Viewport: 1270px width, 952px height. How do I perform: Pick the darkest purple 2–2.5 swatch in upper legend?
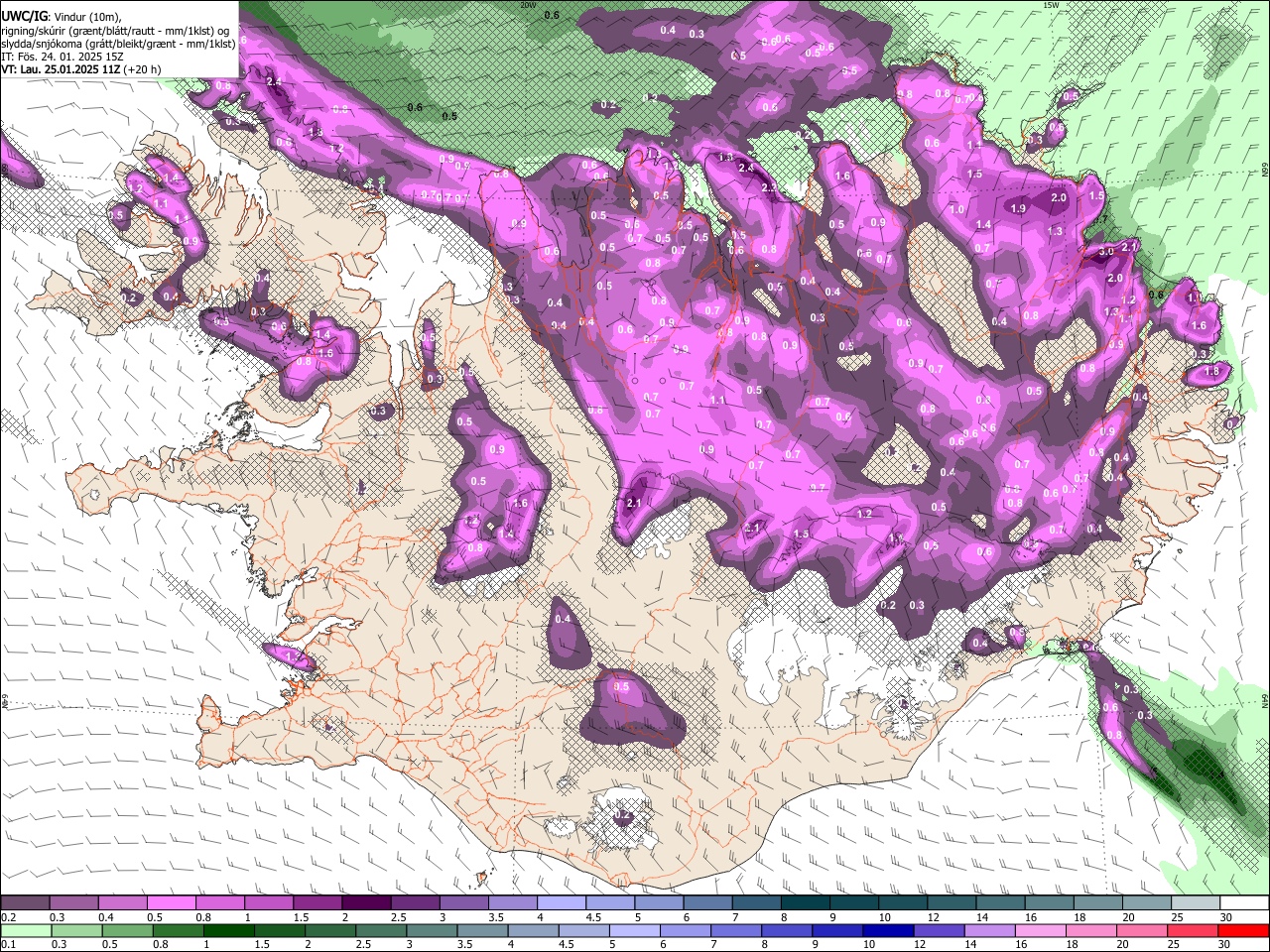pyautogui.click(x=365, y=903)
